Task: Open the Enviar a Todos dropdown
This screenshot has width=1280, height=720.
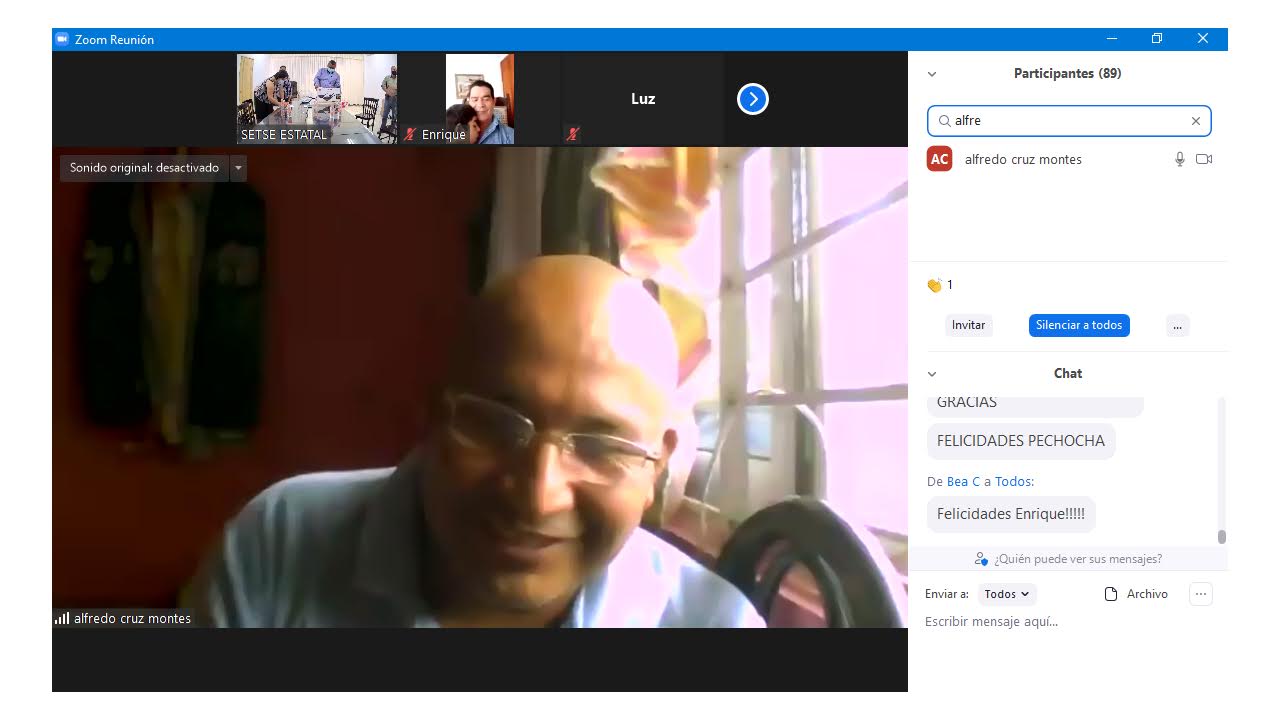Action: (1007, 594)
